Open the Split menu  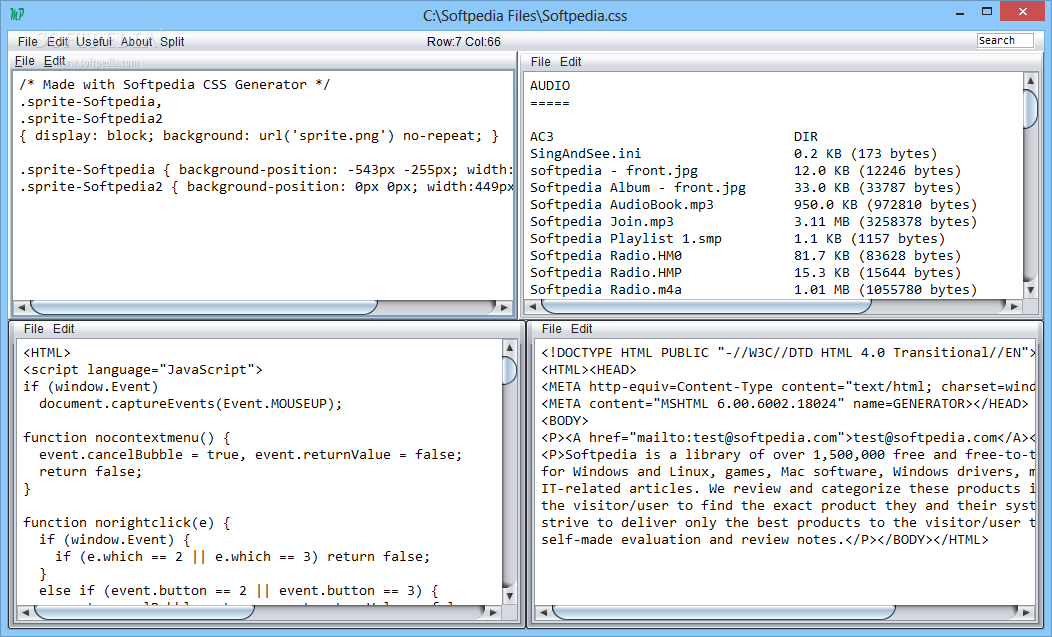[172, 42]
